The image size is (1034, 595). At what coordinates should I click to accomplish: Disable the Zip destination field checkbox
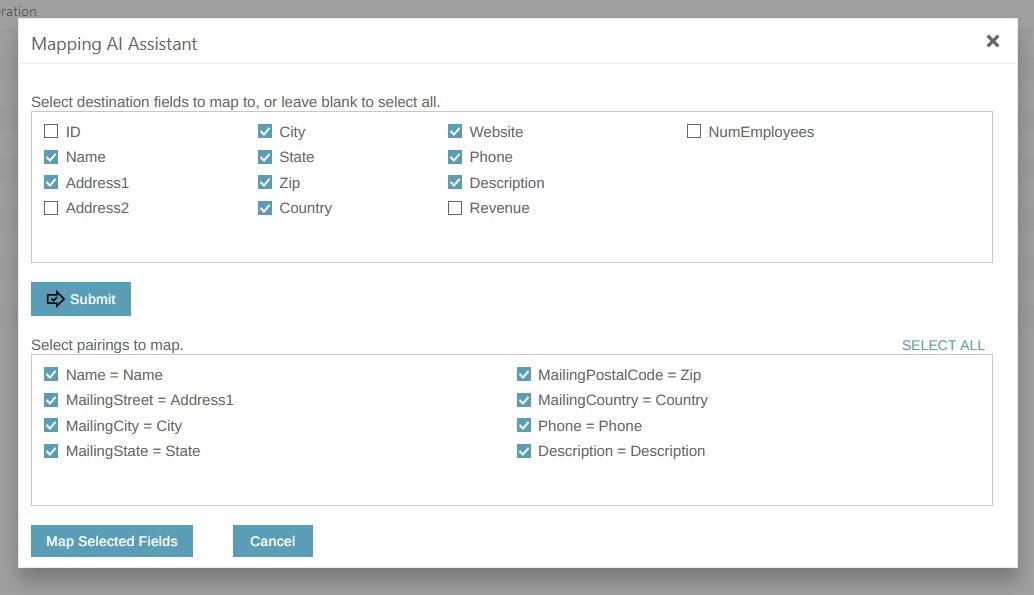coord(266,182)
